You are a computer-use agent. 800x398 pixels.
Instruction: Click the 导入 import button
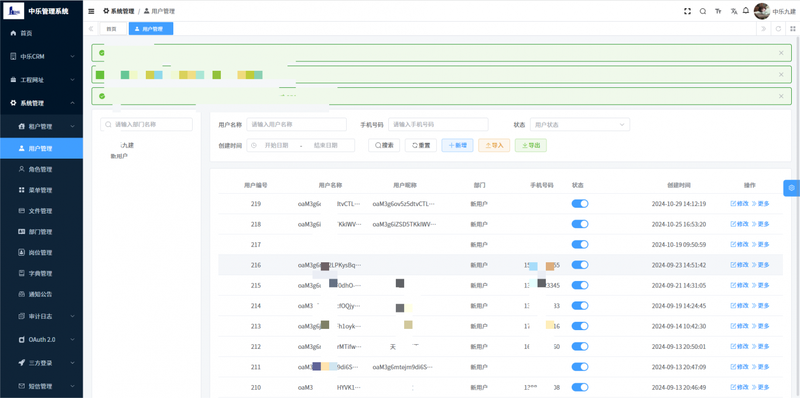(494, 145)
